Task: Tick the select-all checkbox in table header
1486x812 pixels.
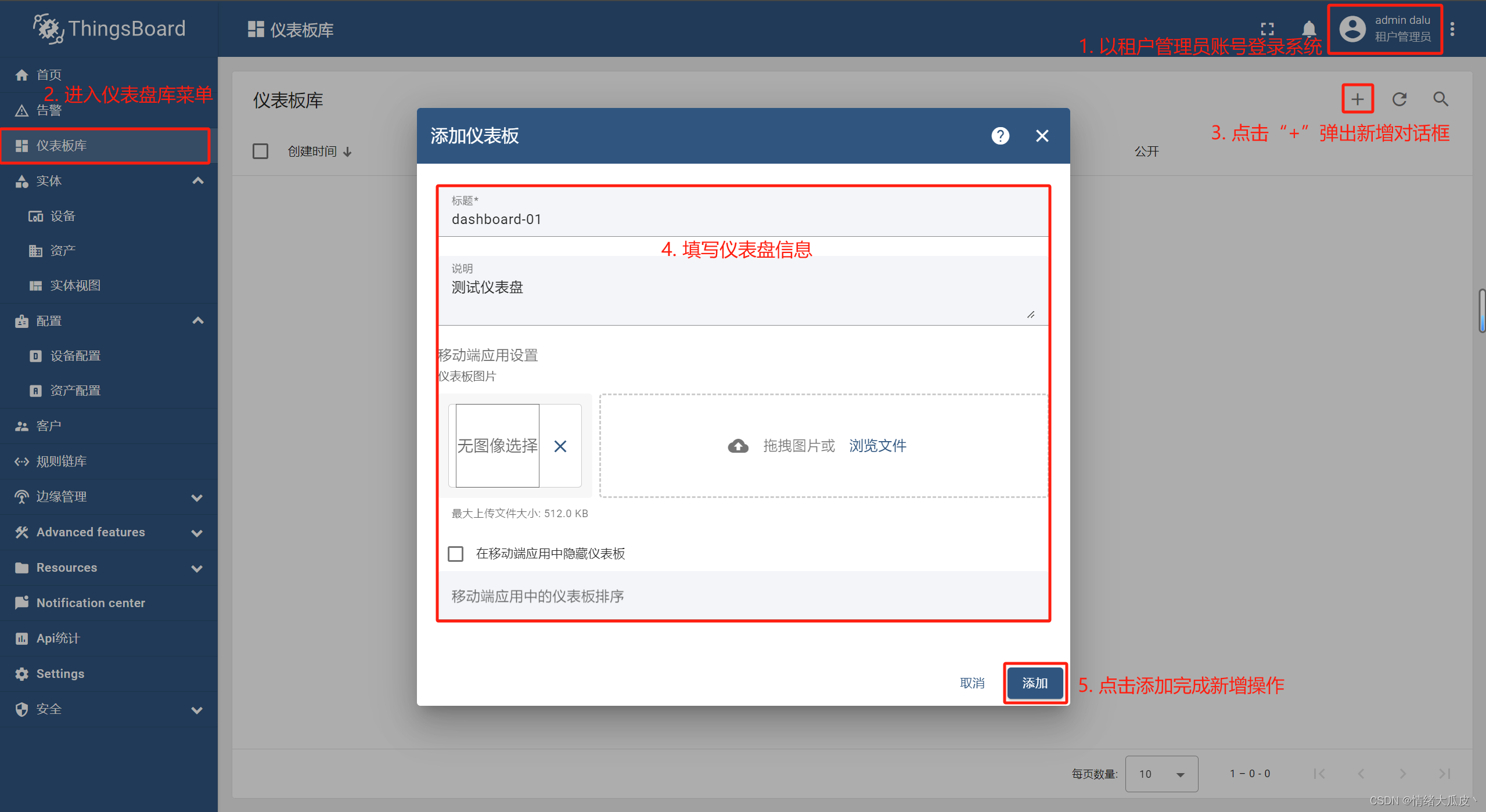Action: (x=260, y=151)
